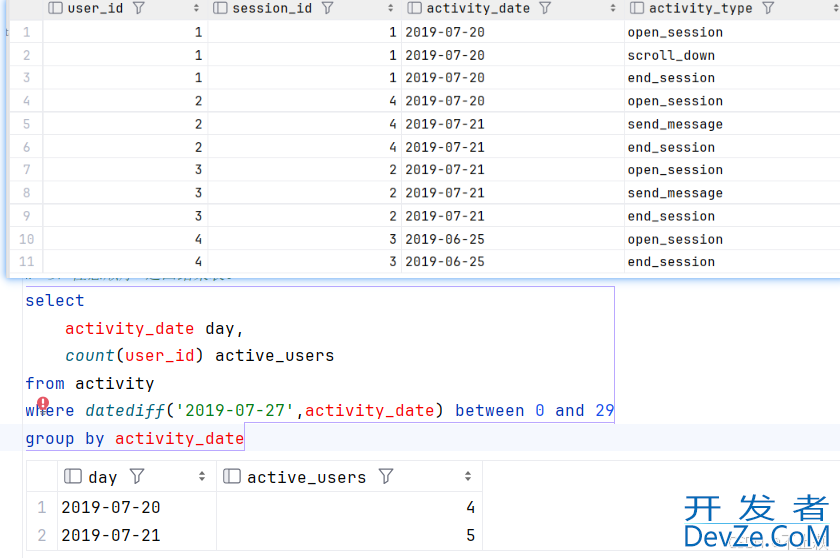Click the select keyword in SQL editor

[55, 300]
